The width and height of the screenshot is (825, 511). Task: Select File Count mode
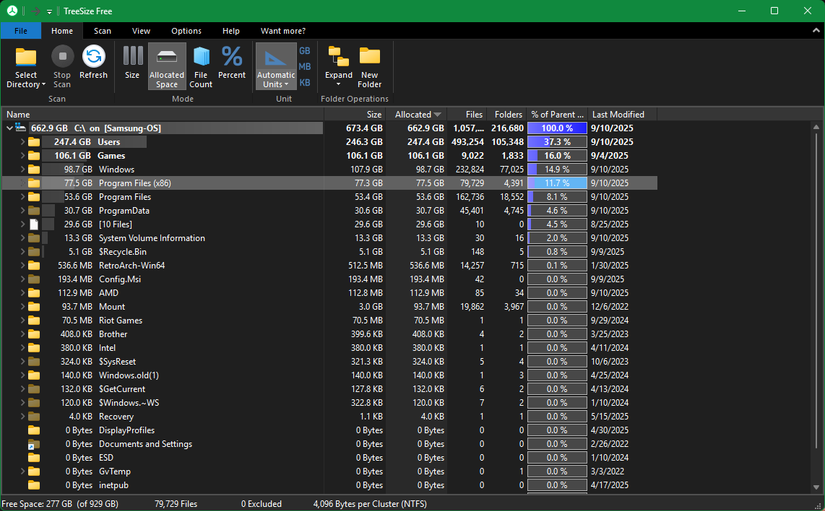(x=201, y=62)
